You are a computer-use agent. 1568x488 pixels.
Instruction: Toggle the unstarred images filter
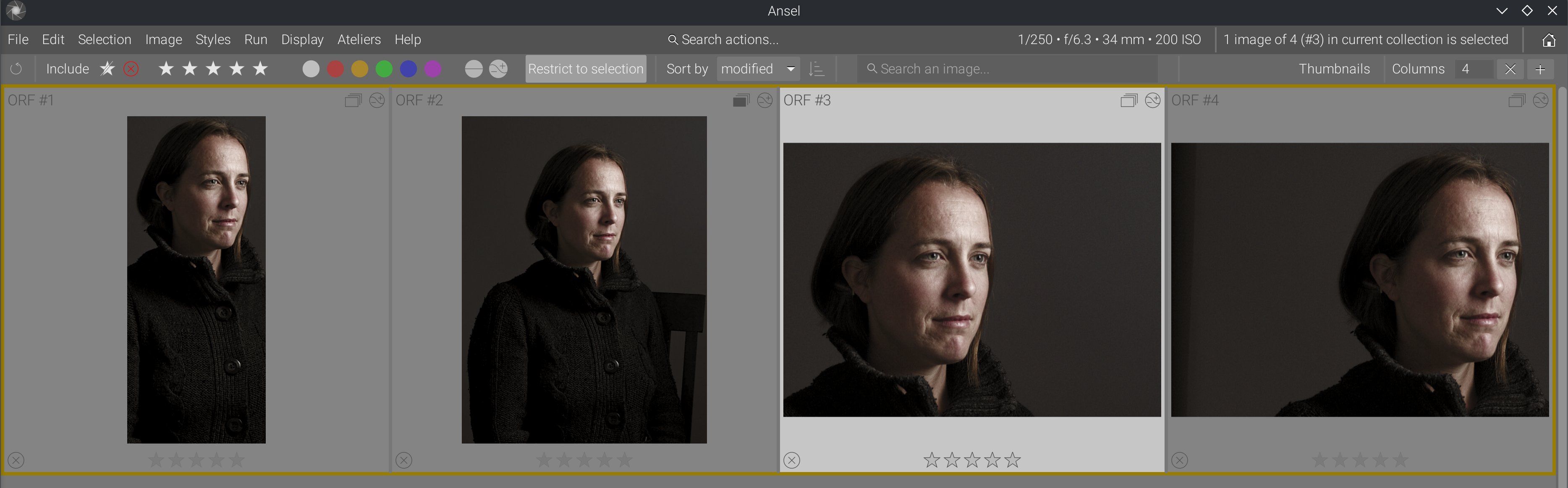pos(107,69)
